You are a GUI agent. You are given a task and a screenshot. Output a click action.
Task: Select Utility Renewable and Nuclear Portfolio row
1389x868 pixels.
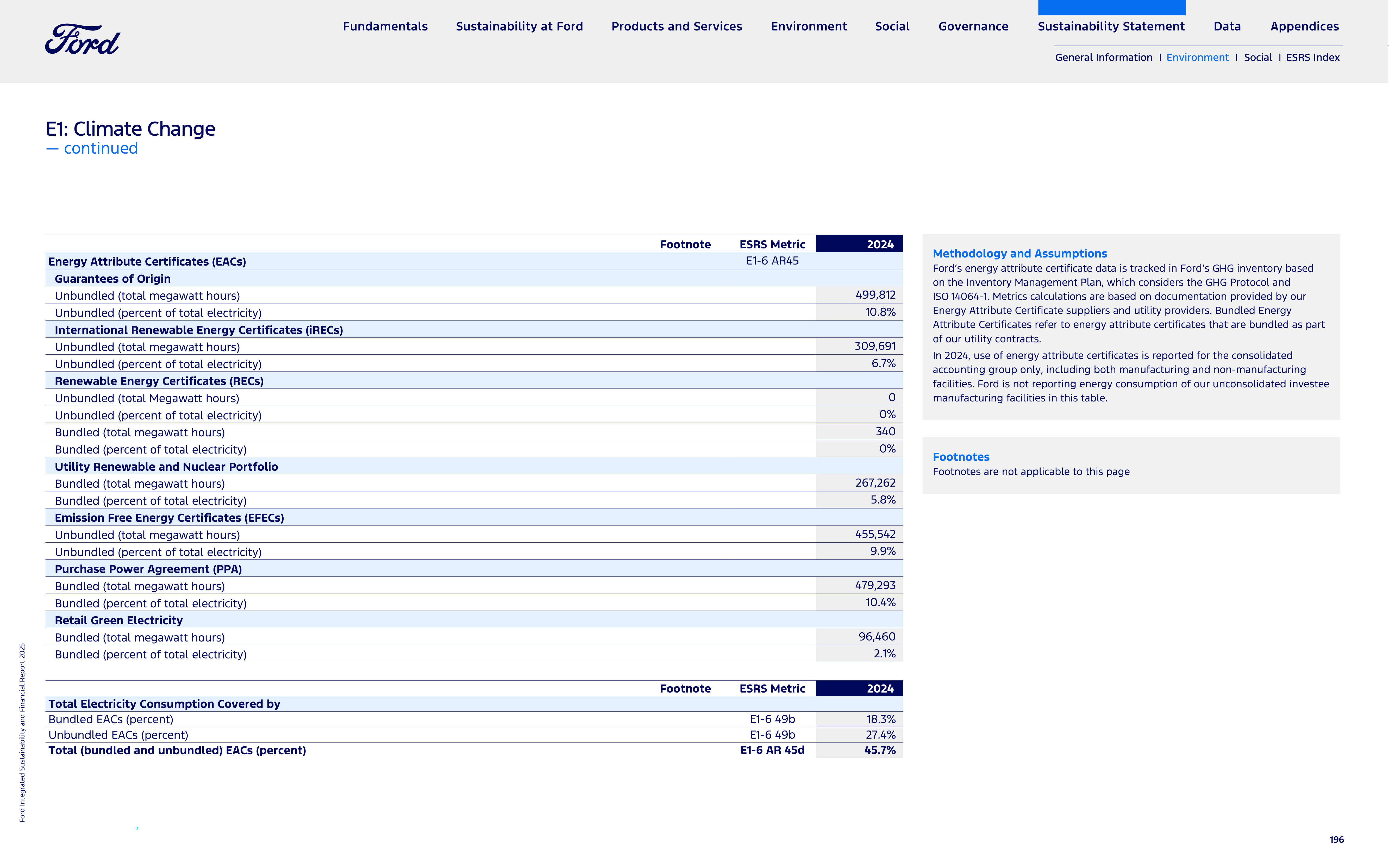click(474, 466)
